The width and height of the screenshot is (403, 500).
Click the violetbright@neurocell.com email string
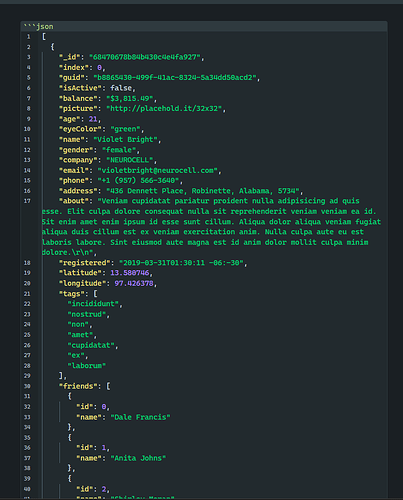(x=158, y=170)
